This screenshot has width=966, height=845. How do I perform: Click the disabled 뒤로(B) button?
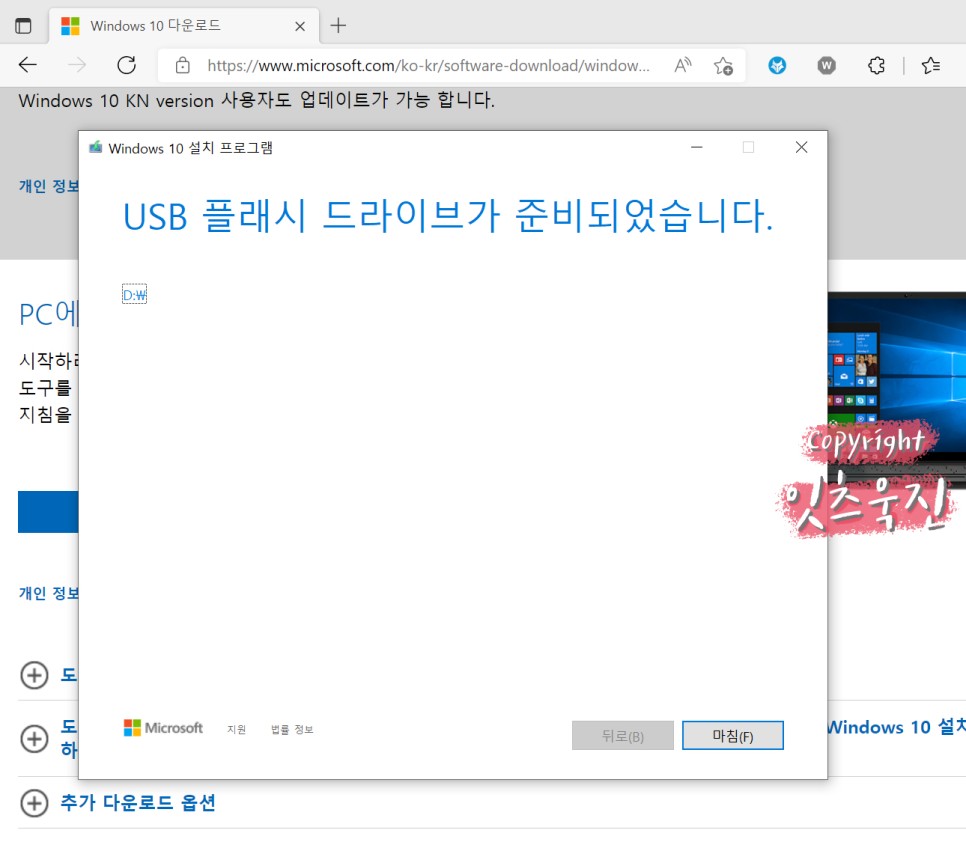point(622,735)
